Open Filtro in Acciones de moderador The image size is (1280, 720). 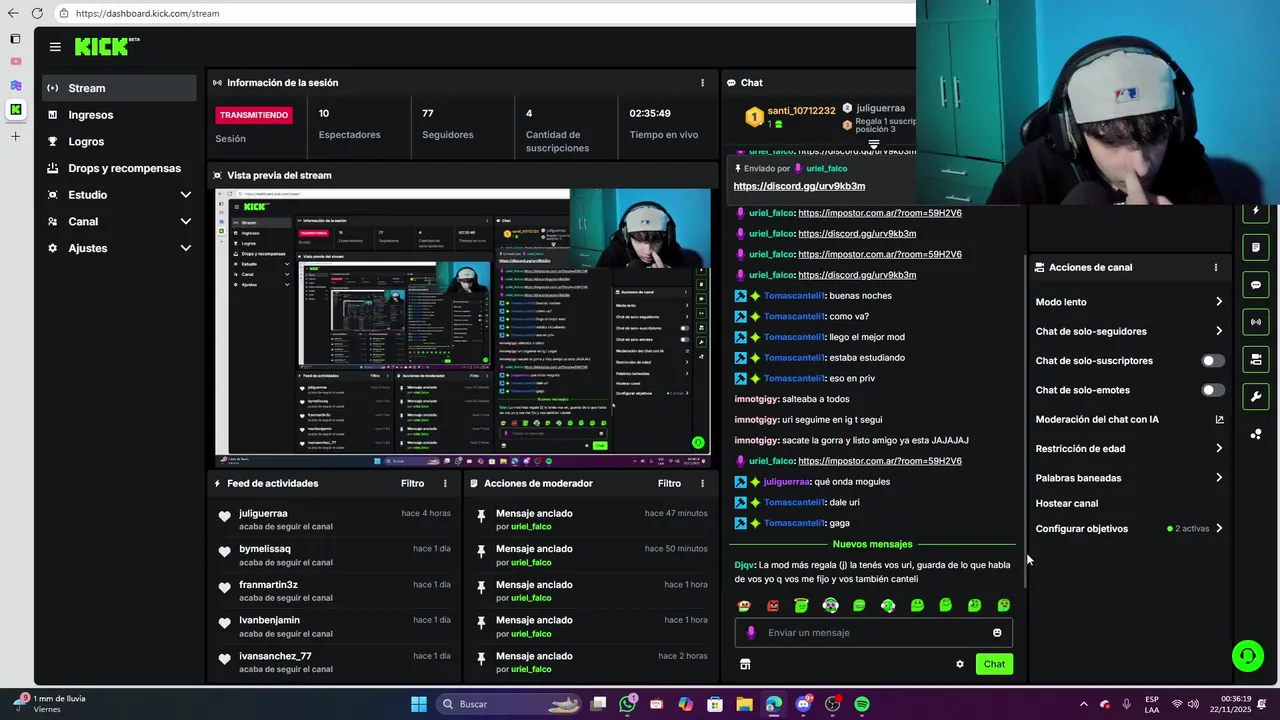coord(669,483)
